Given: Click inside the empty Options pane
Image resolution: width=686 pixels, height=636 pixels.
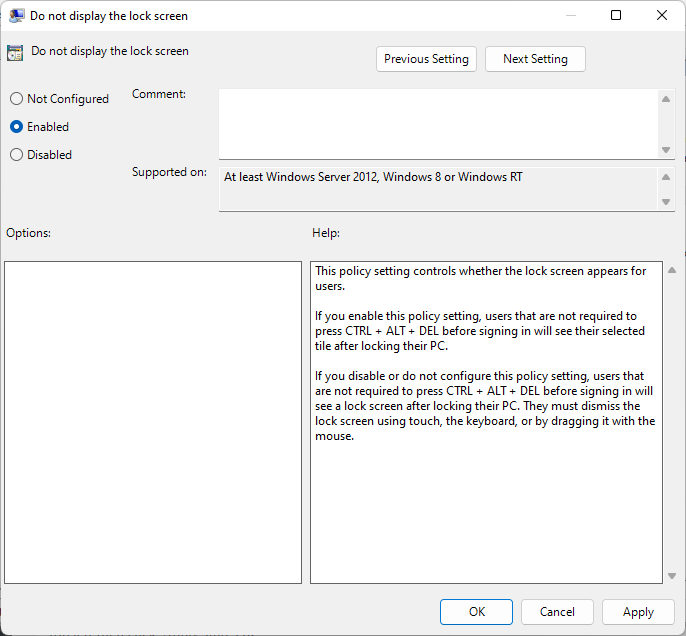Looking at the screenshot, I should [x=153, y=422].
